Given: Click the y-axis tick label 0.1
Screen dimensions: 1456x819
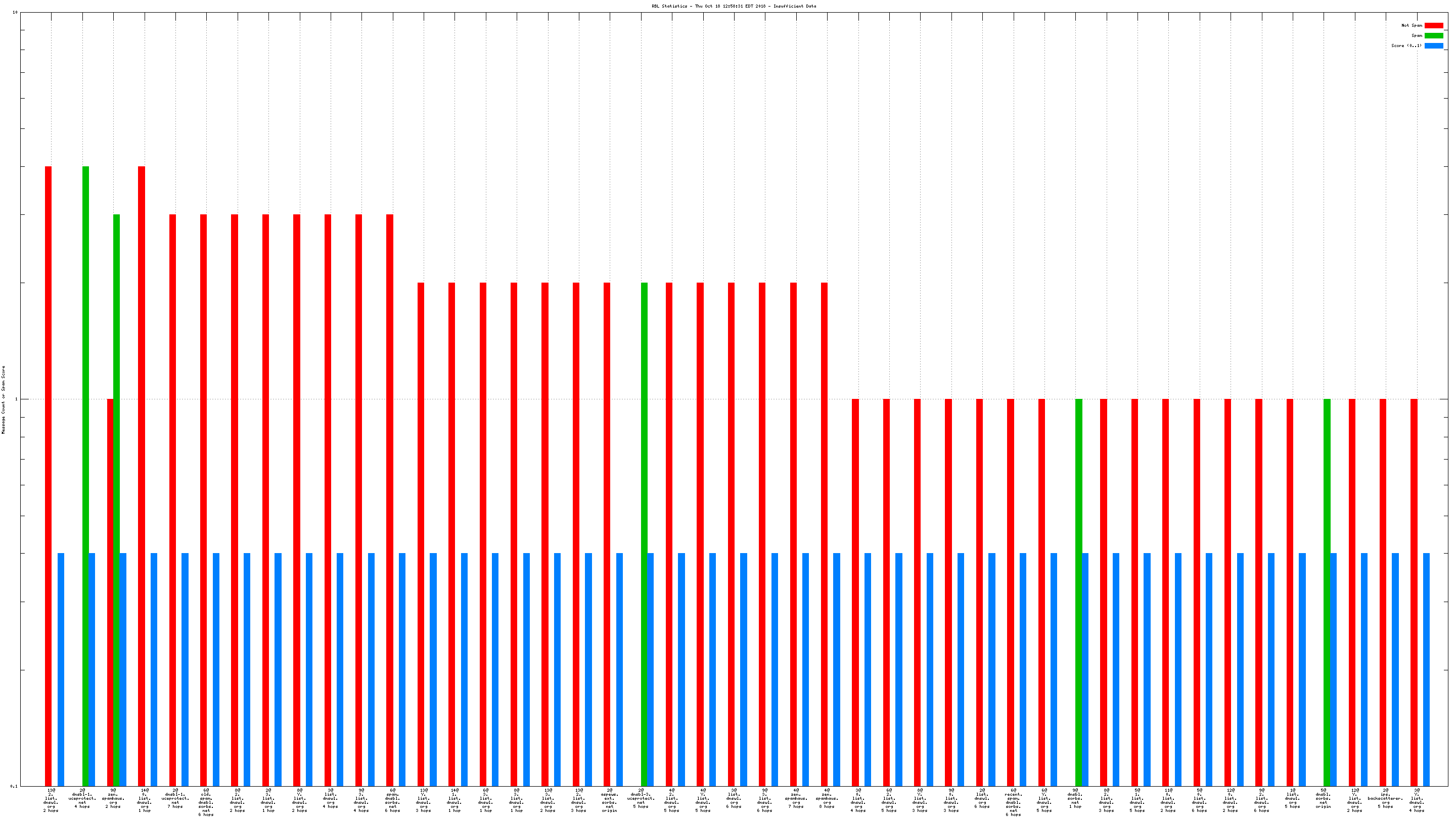Looking at the screenshot, I should click(14, 786).
